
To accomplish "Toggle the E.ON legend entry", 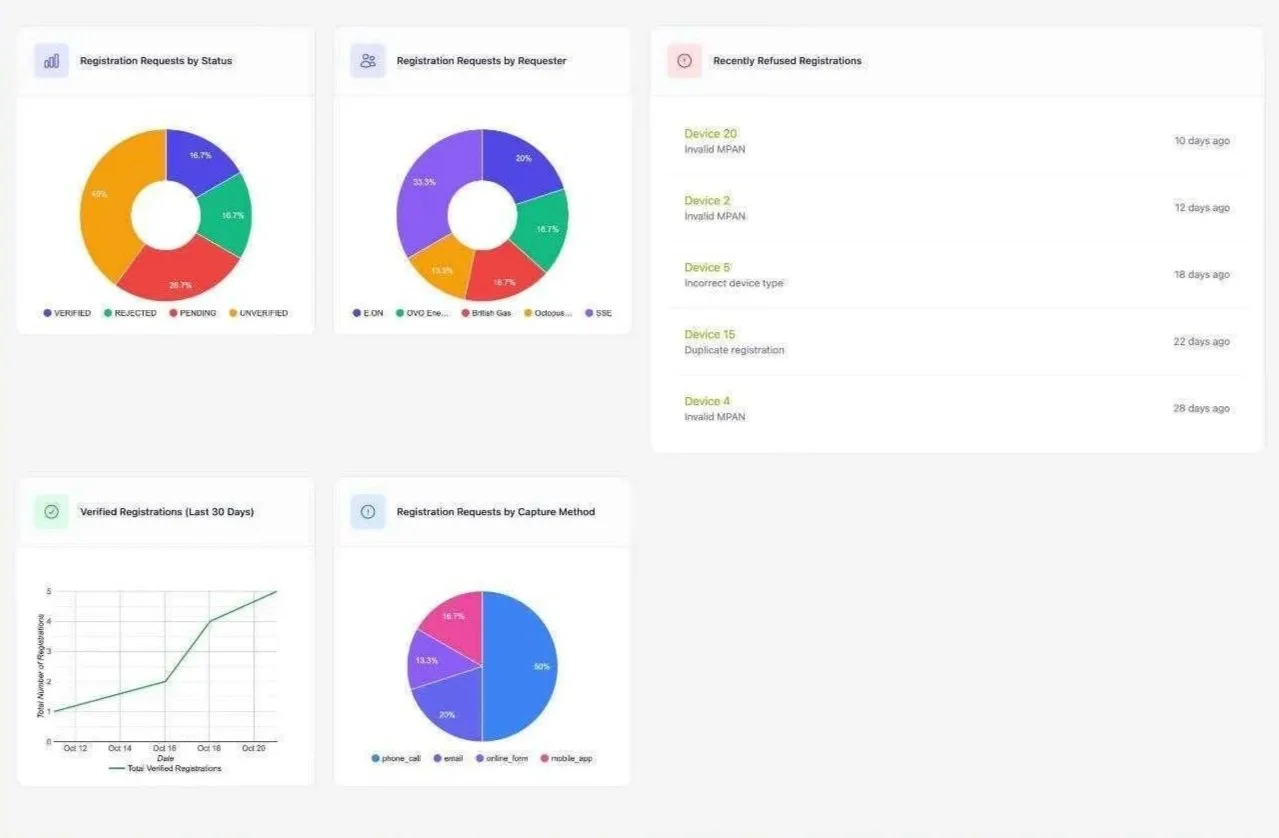I will (368, 313).
